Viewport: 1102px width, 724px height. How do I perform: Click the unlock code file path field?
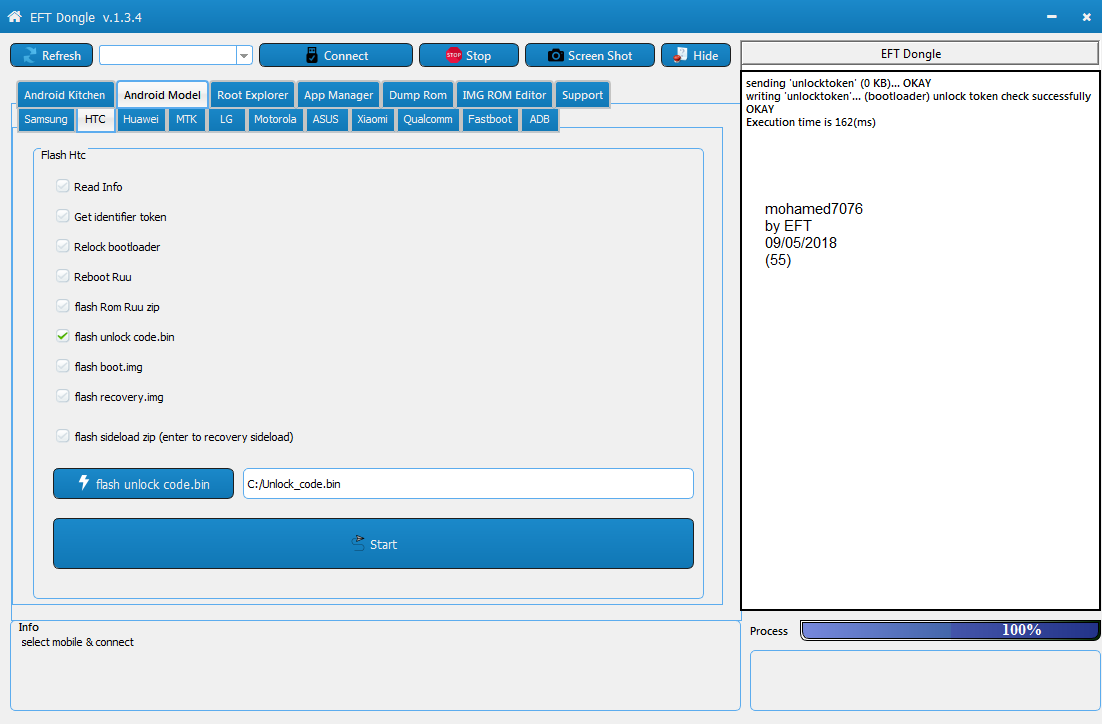coord(468,484)
